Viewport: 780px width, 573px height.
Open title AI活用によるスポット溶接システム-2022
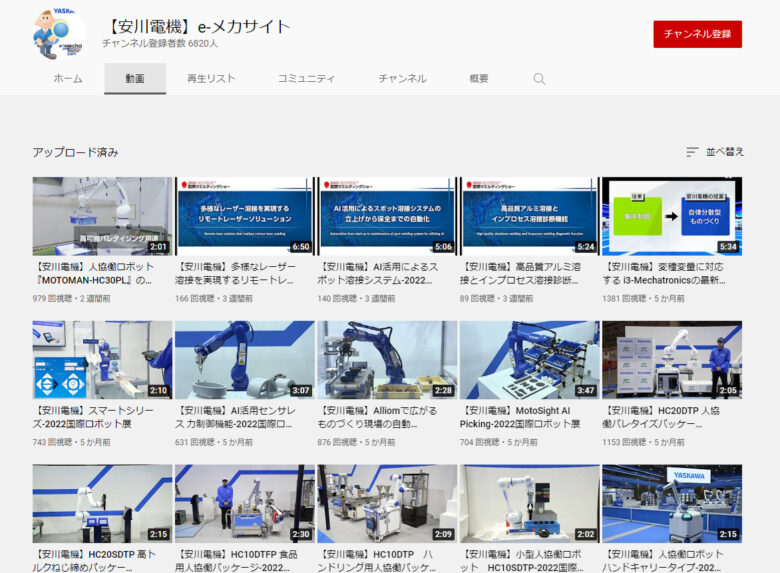[378, 274]
